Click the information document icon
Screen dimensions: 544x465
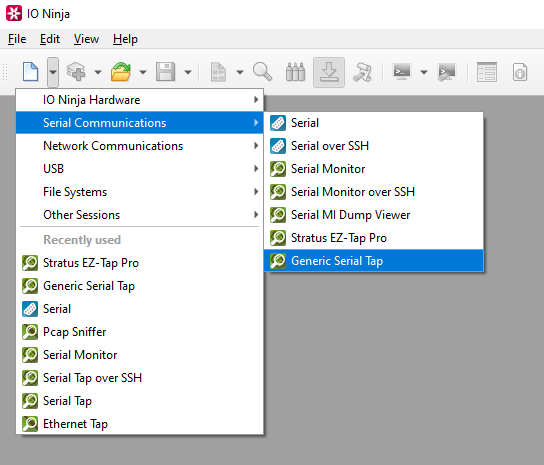click(520, 72)
